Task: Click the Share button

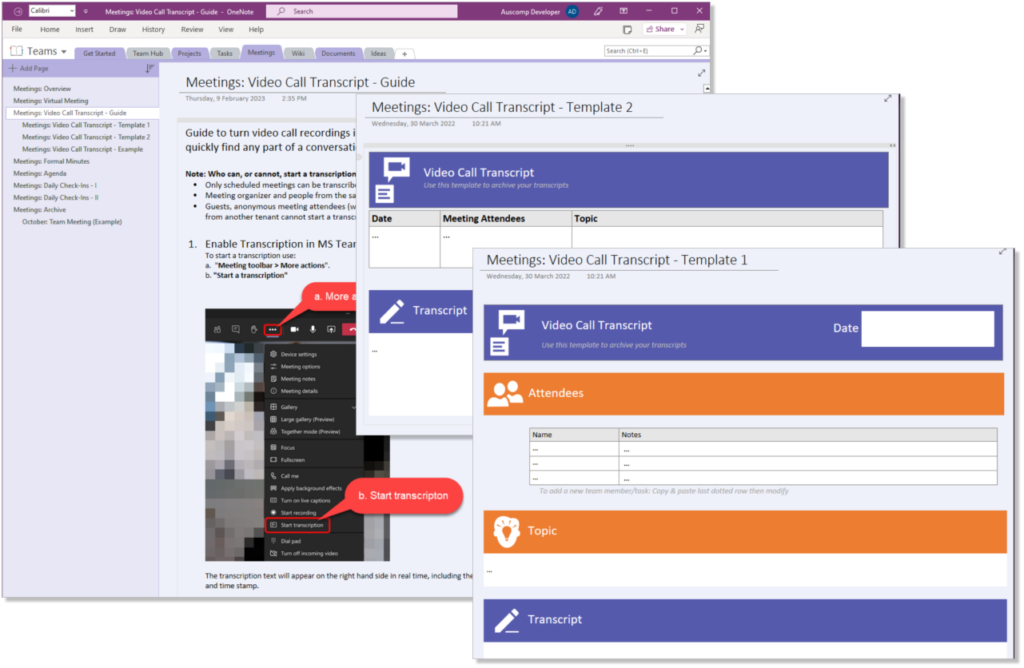Action: [x=660, y=30]
